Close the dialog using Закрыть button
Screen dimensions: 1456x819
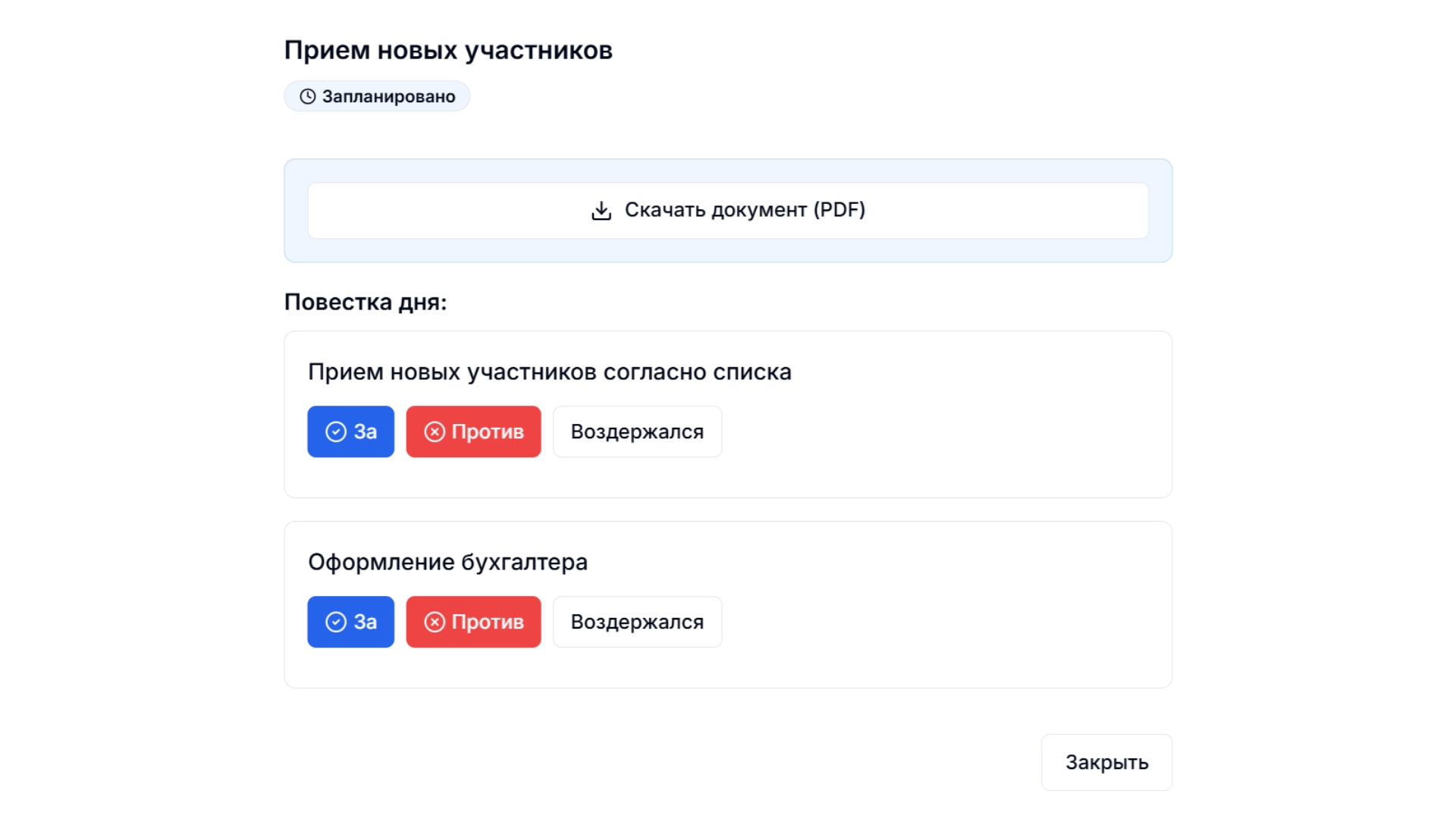click(1106, 762)
